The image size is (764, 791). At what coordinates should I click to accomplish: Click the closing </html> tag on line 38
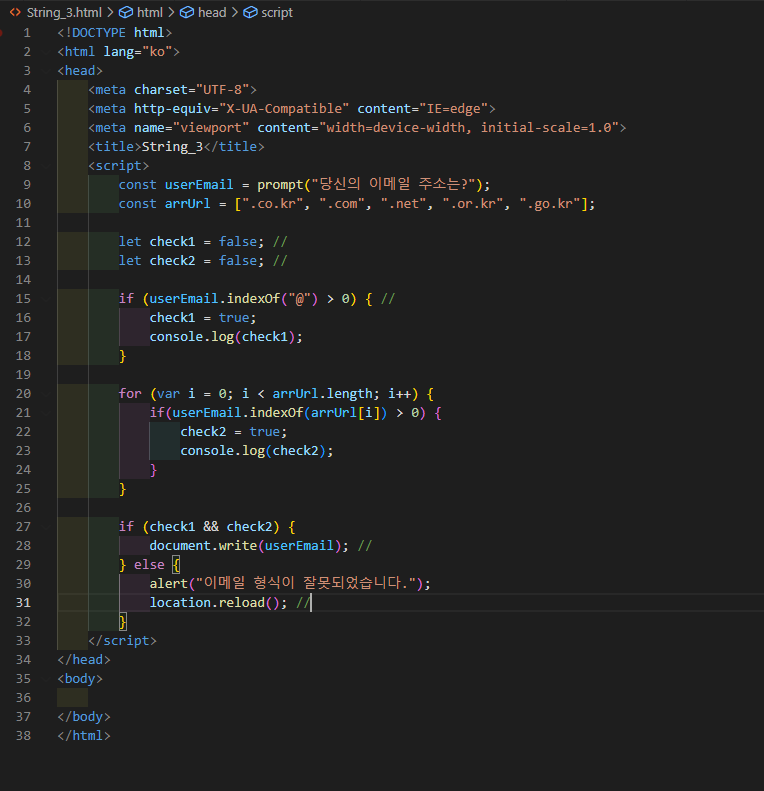(84, 736)
